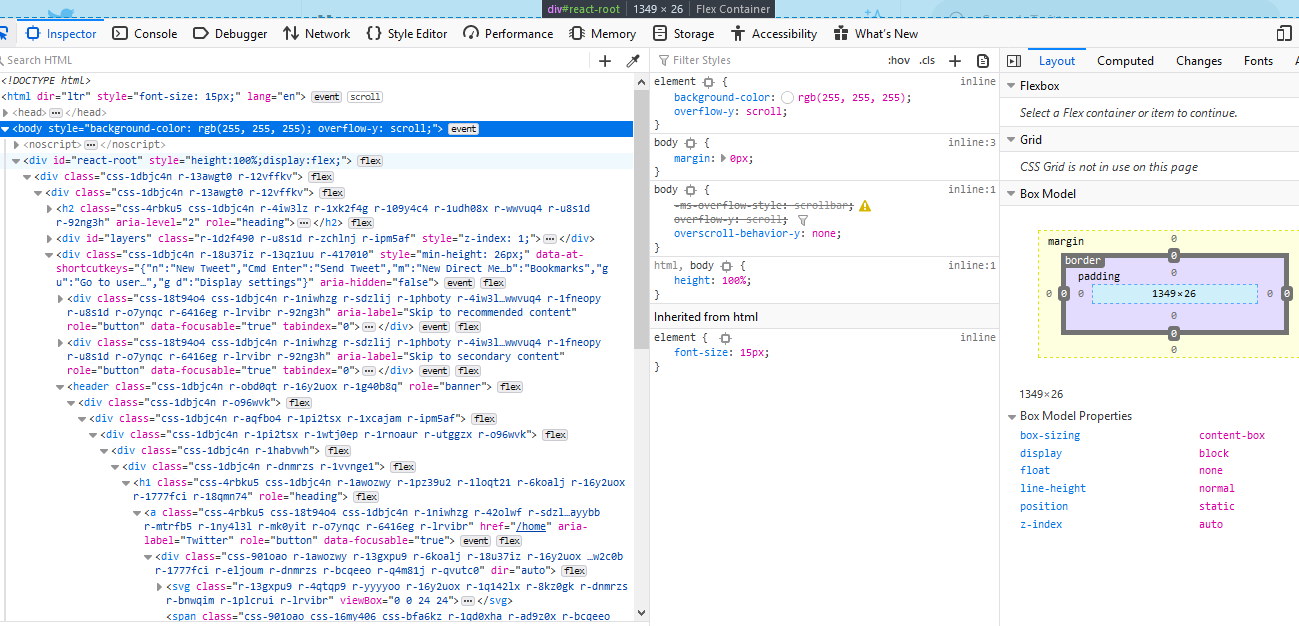Toggle the :hov pseudo-class panel

click(899, 60)
